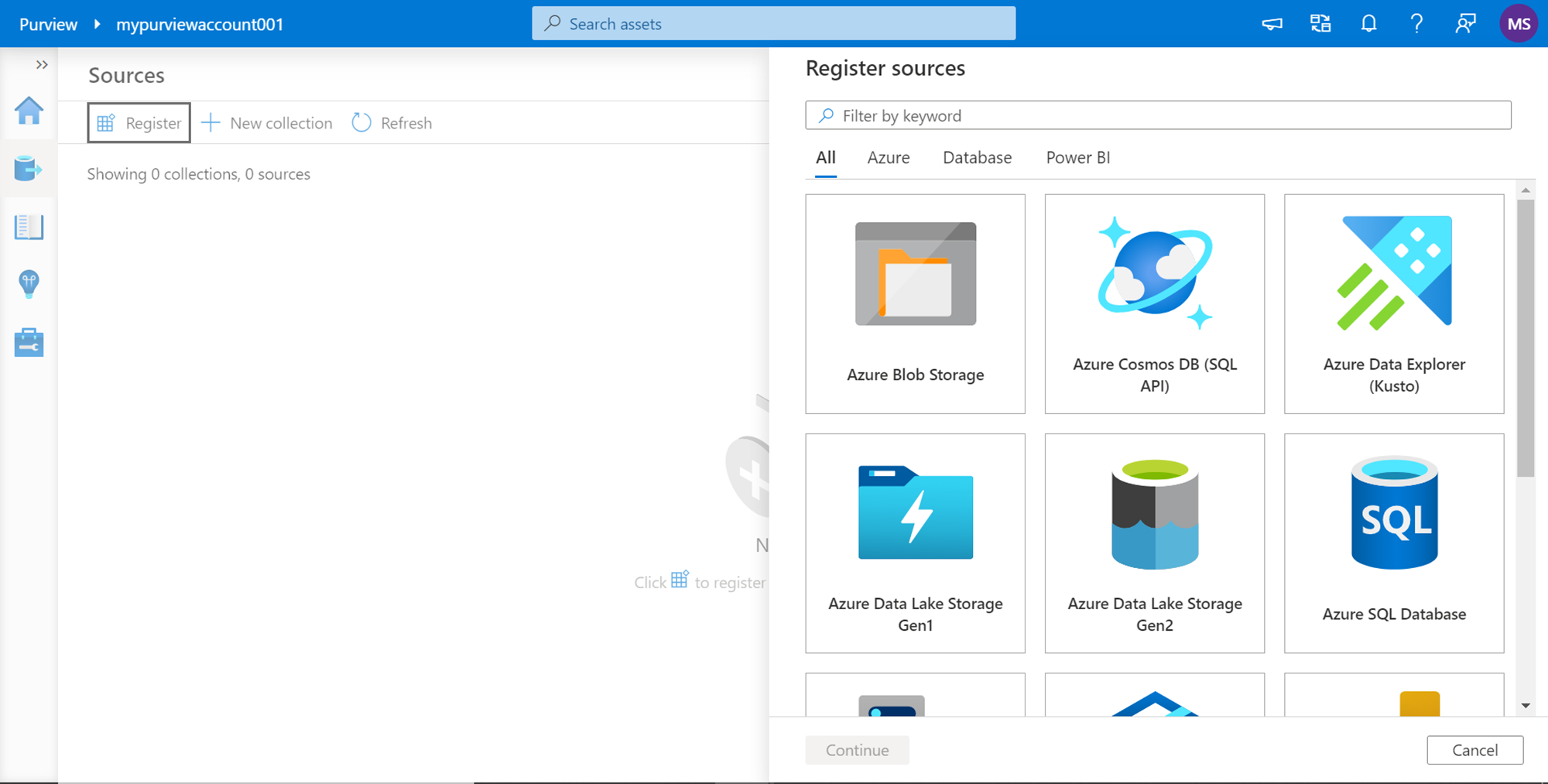Screen dimensions: 1548x784
Task: Click the Filter by keyword field
Action: (x=1158, y=115)
